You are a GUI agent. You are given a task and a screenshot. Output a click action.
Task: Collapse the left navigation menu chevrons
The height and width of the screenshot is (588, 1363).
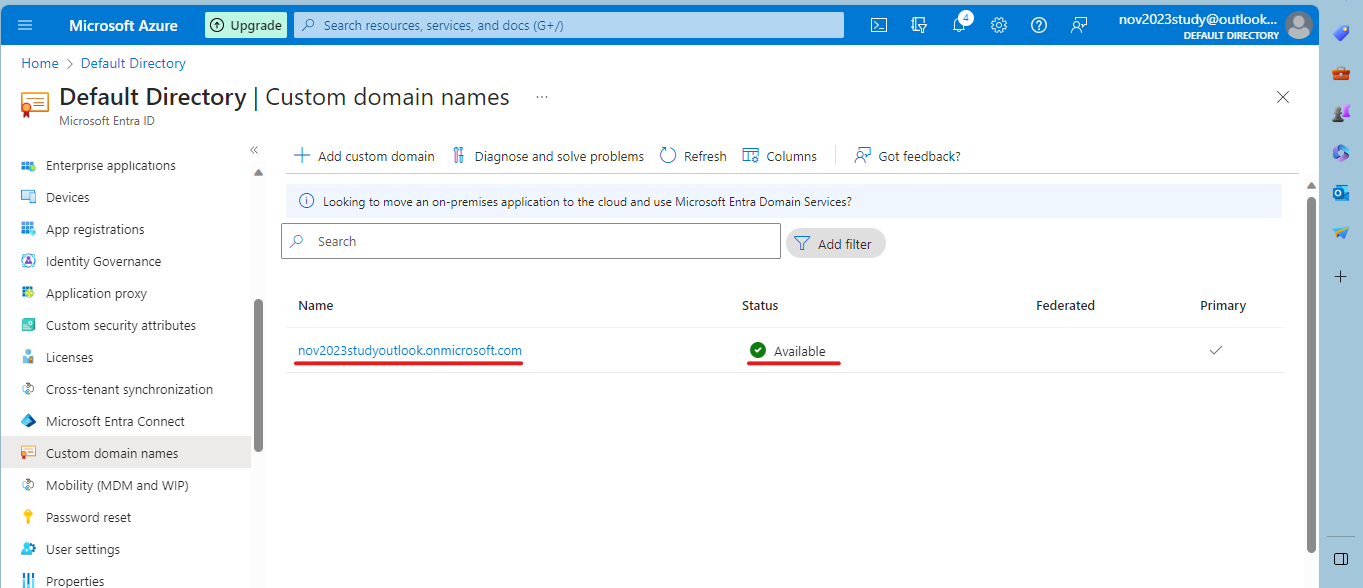pyautogui.click(x=254, y=150)
